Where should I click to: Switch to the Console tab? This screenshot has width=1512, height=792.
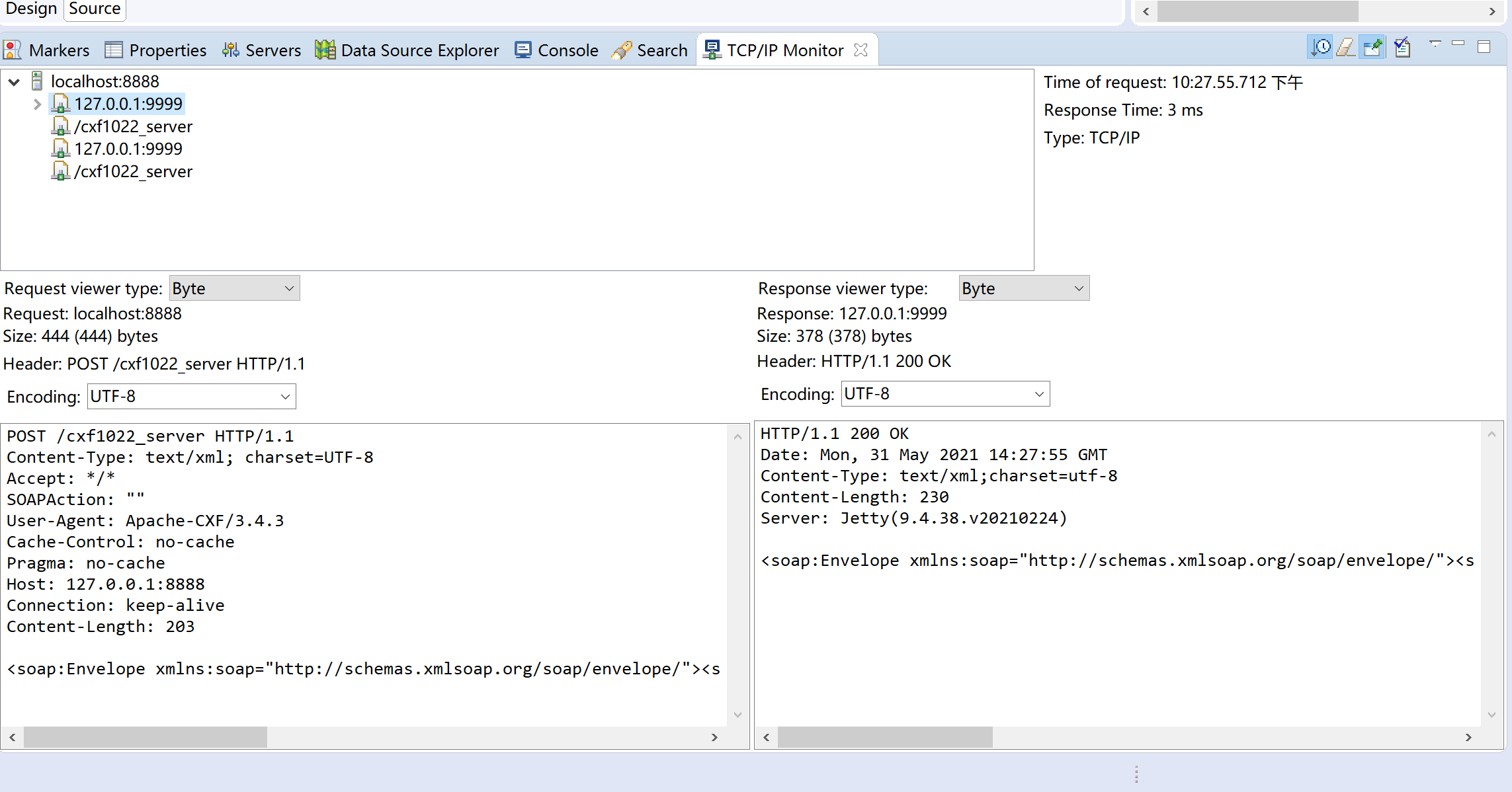[x=556, y=50]
